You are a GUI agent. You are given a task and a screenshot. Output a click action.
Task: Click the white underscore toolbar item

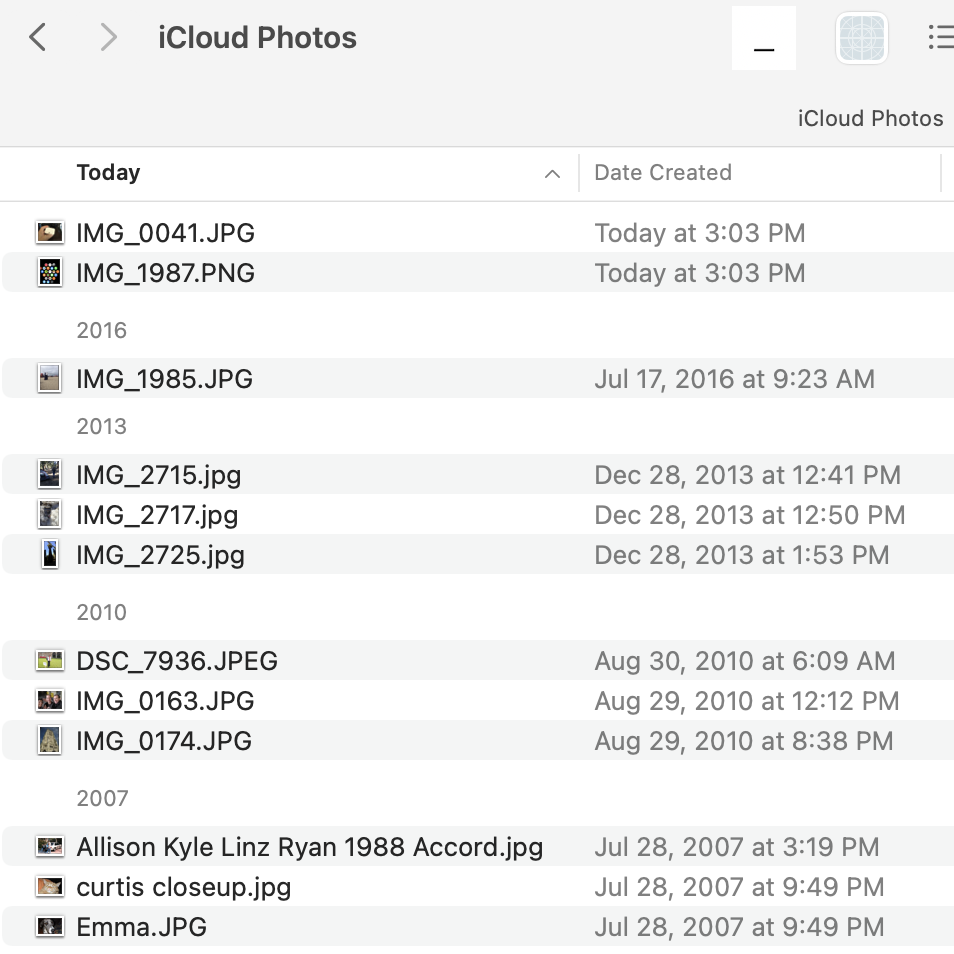(764, 39)
